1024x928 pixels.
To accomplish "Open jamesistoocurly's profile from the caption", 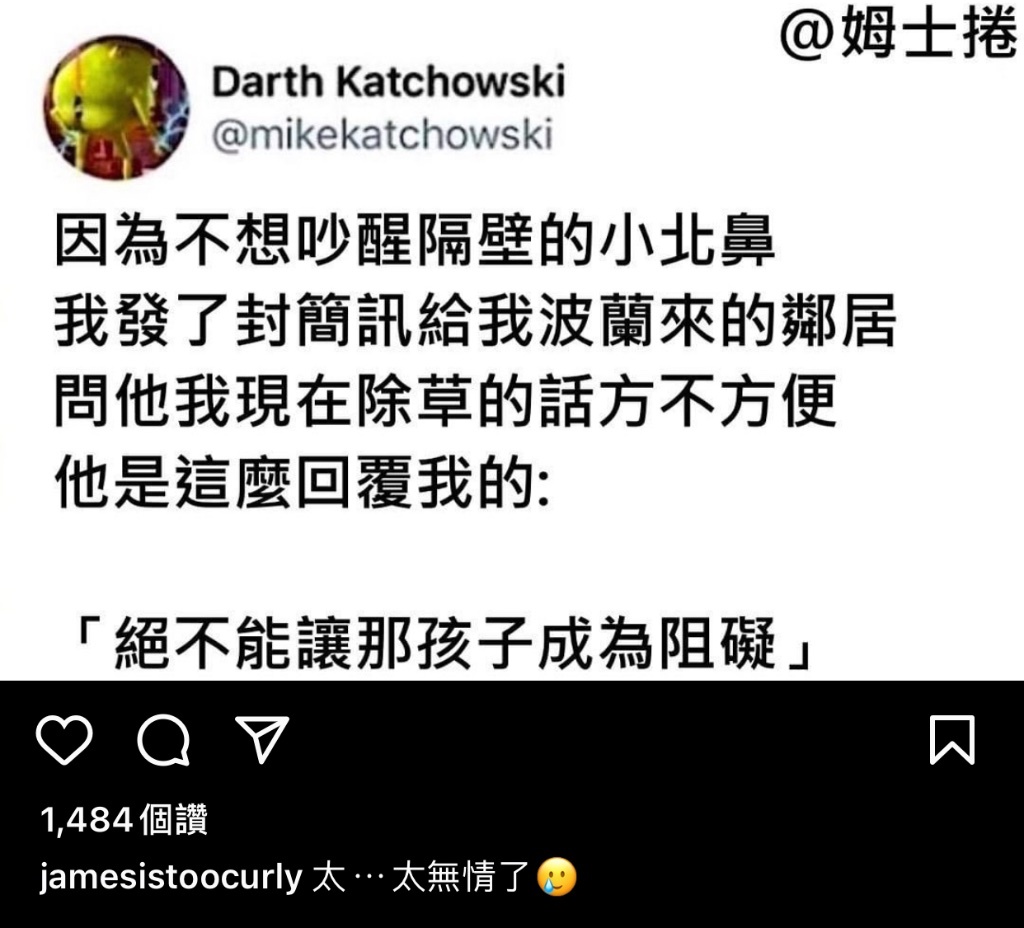I will pos(170,877).
